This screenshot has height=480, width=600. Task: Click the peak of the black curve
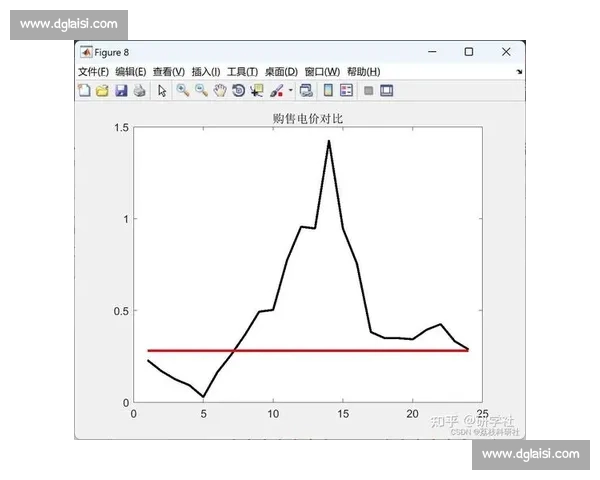329,141
